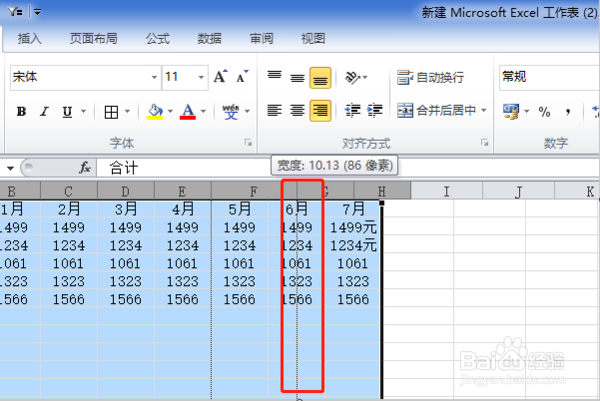Open font name dropdown 宋体

point(154,77)
